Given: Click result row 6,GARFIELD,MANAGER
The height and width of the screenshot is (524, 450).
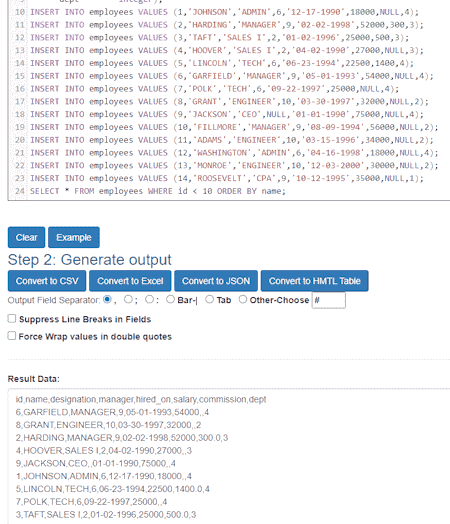Looking at the screenshot, I should (x=112, y=412).
